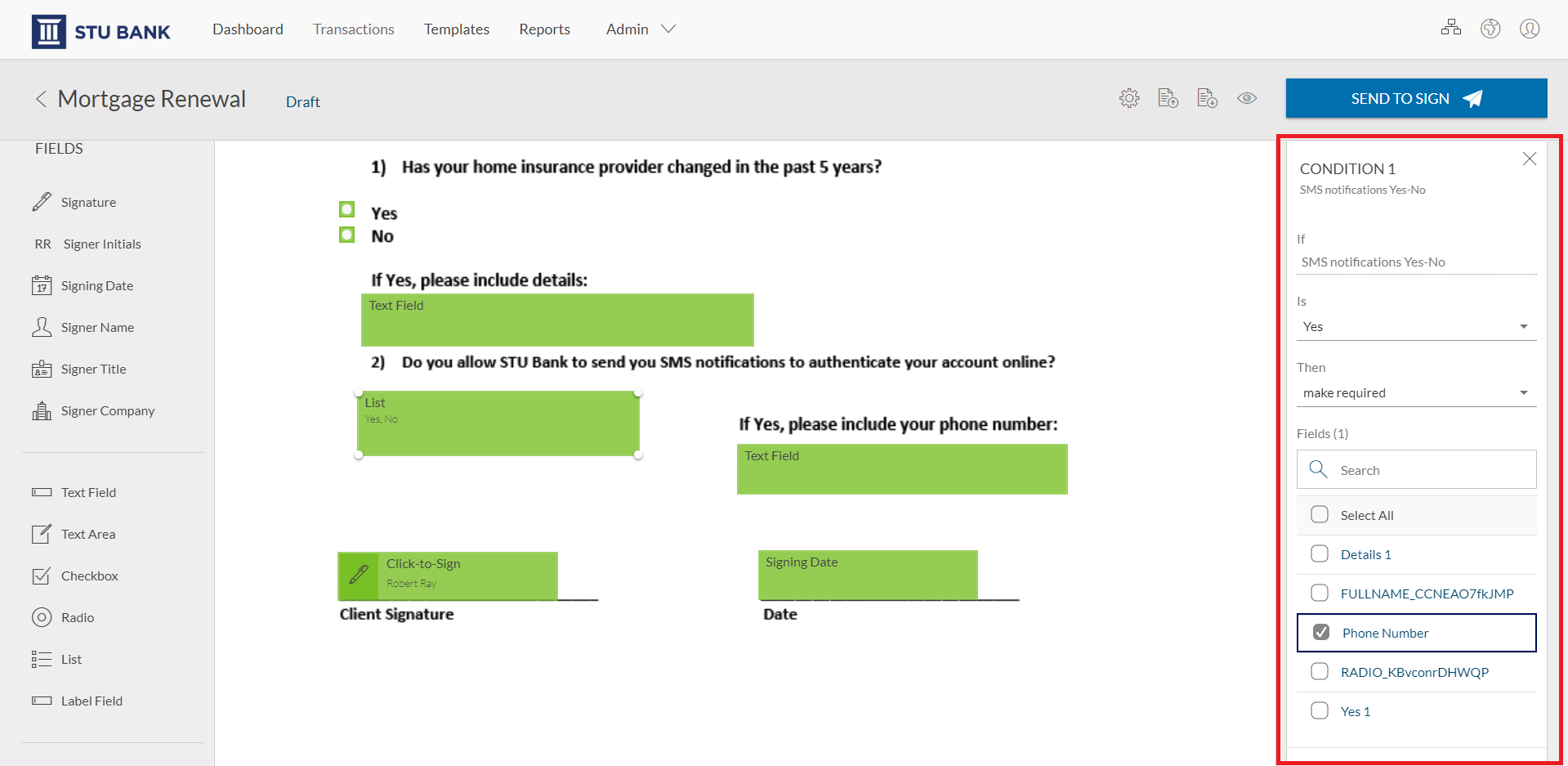Open the Transactions tab
The height and width of the screenshot is (766, 1568).
(354, 29)
